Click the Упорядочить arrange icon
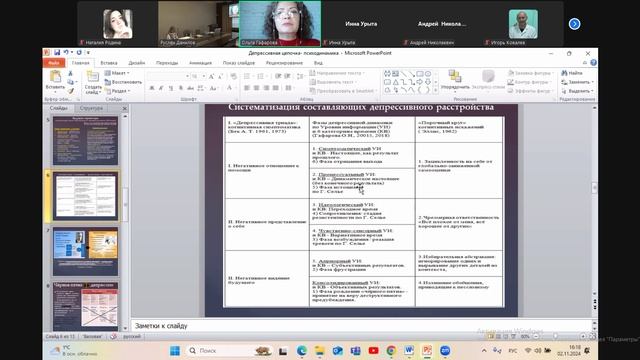 (x=455, y=76)
